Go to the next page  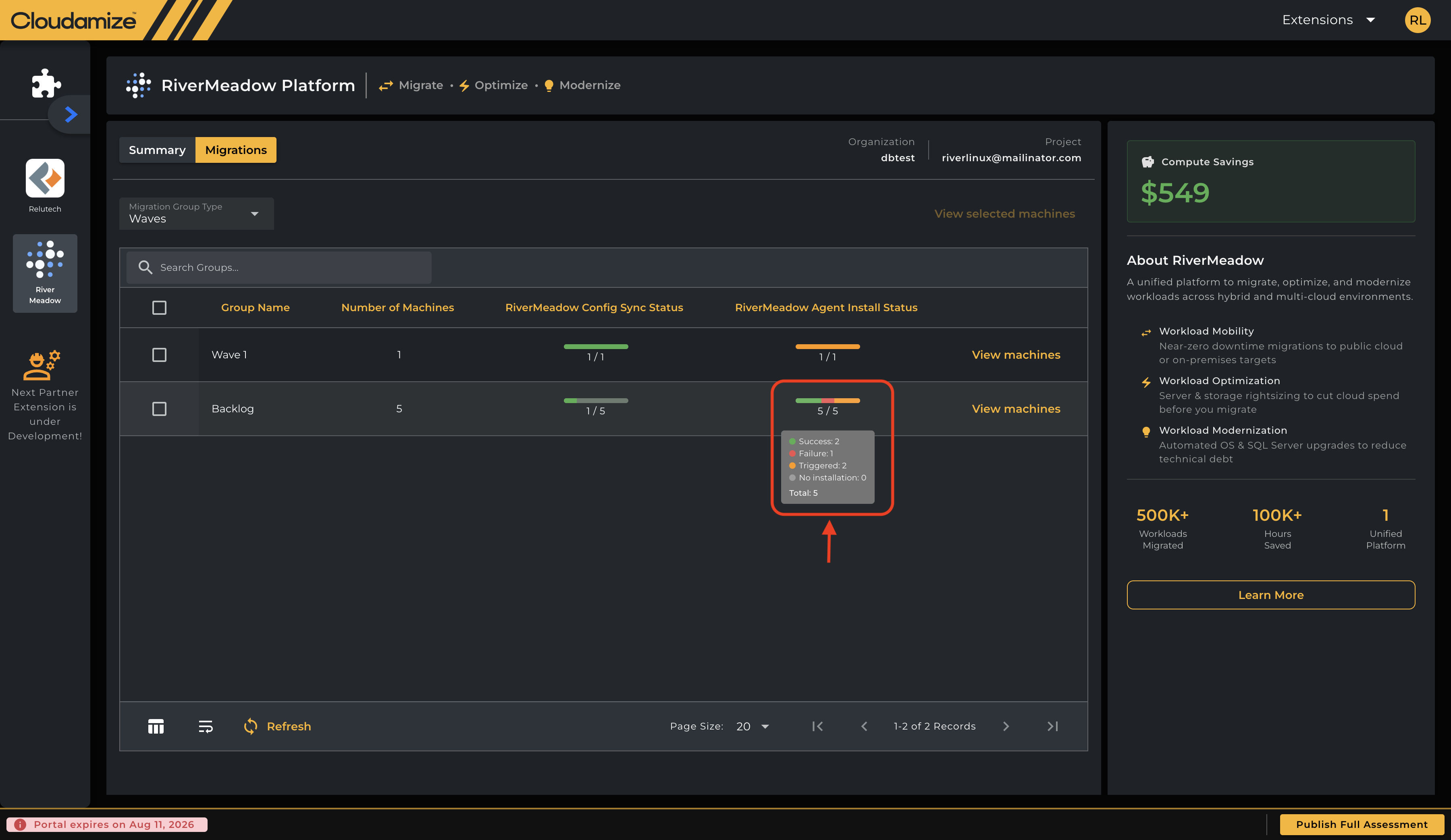click(x=1006, y=727)
